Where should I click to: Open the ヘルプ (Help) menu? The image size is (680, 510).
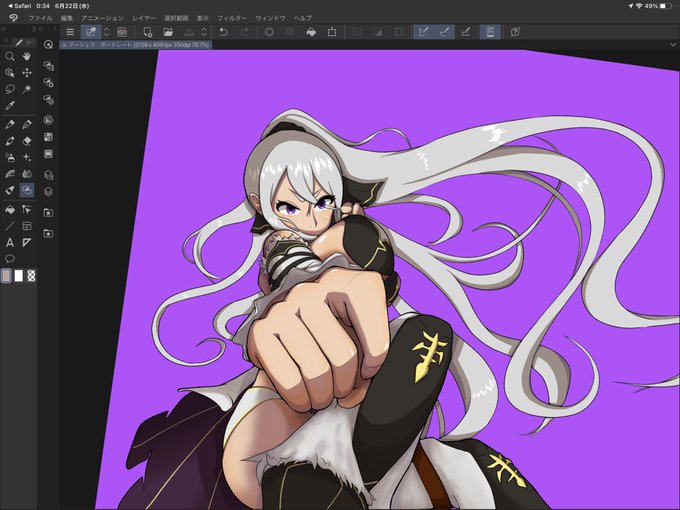point(303,18)
